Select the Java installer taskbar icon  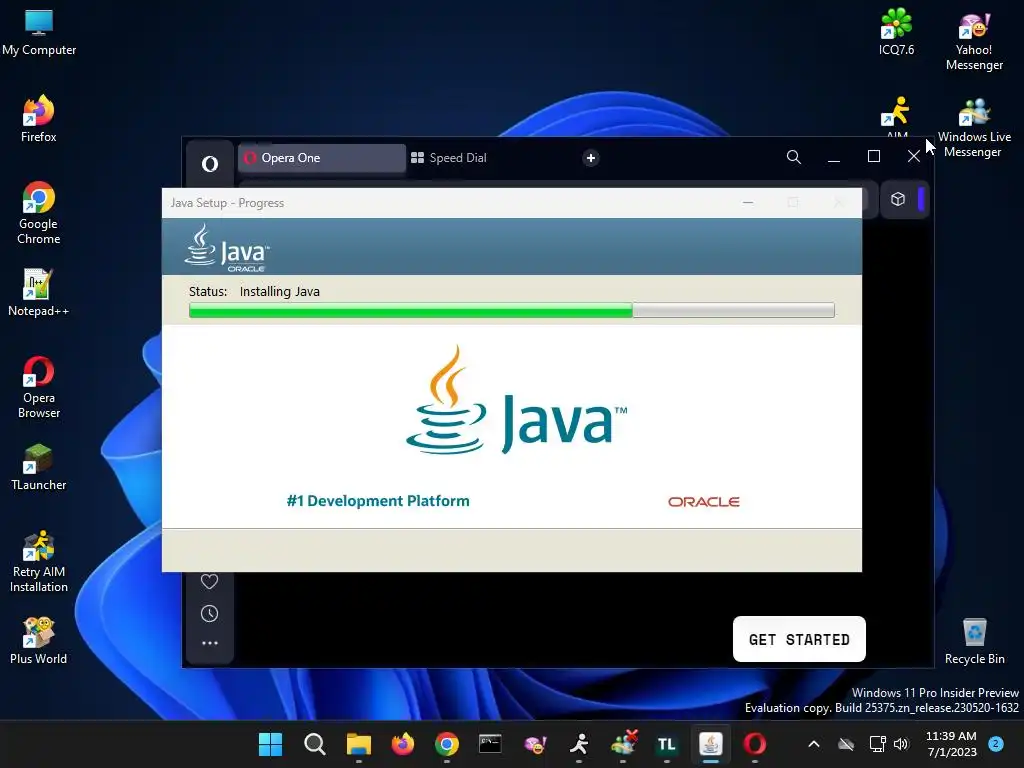(711, 744)
